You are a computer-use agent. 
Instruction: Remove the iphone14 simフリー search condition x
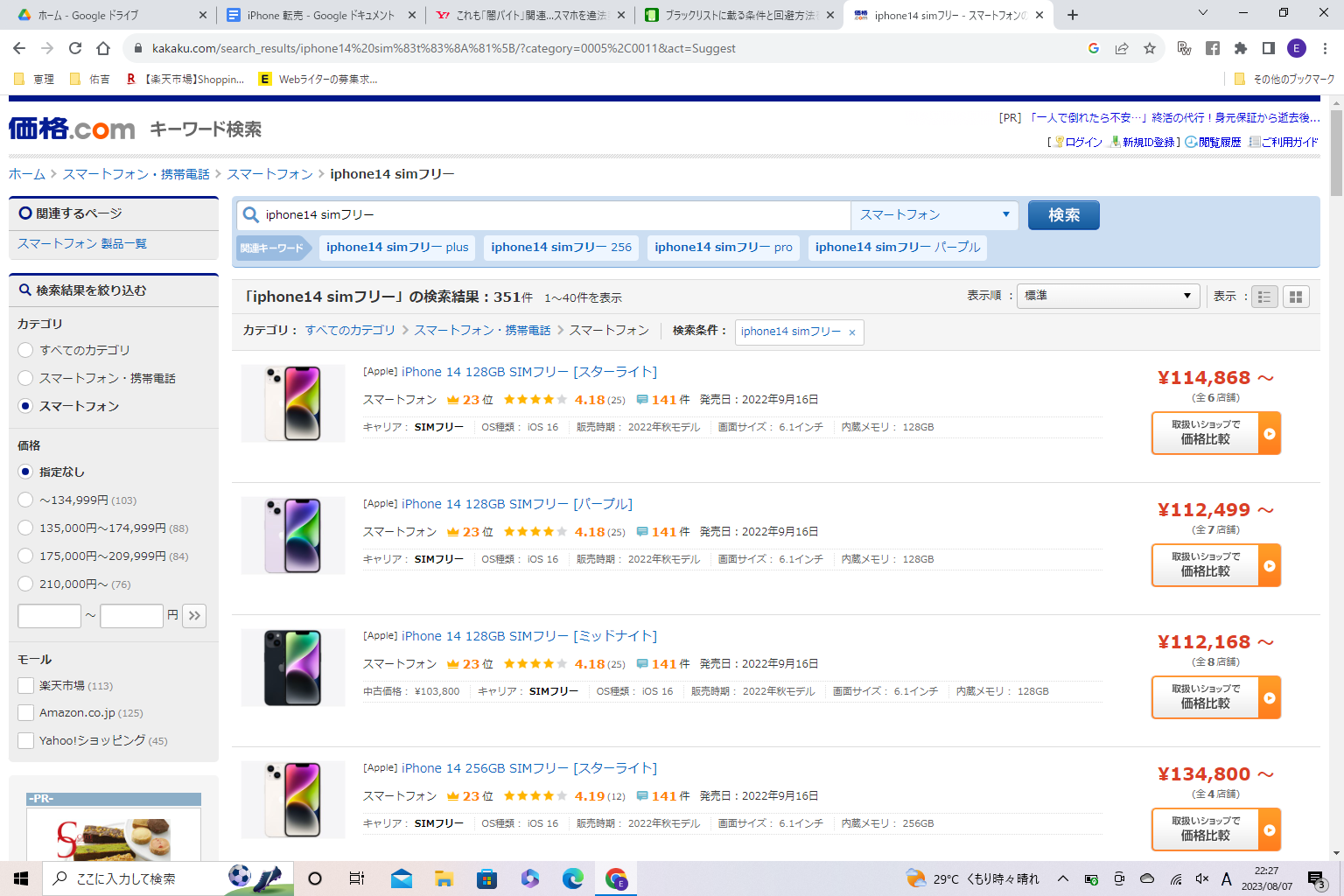pos(852,332)
